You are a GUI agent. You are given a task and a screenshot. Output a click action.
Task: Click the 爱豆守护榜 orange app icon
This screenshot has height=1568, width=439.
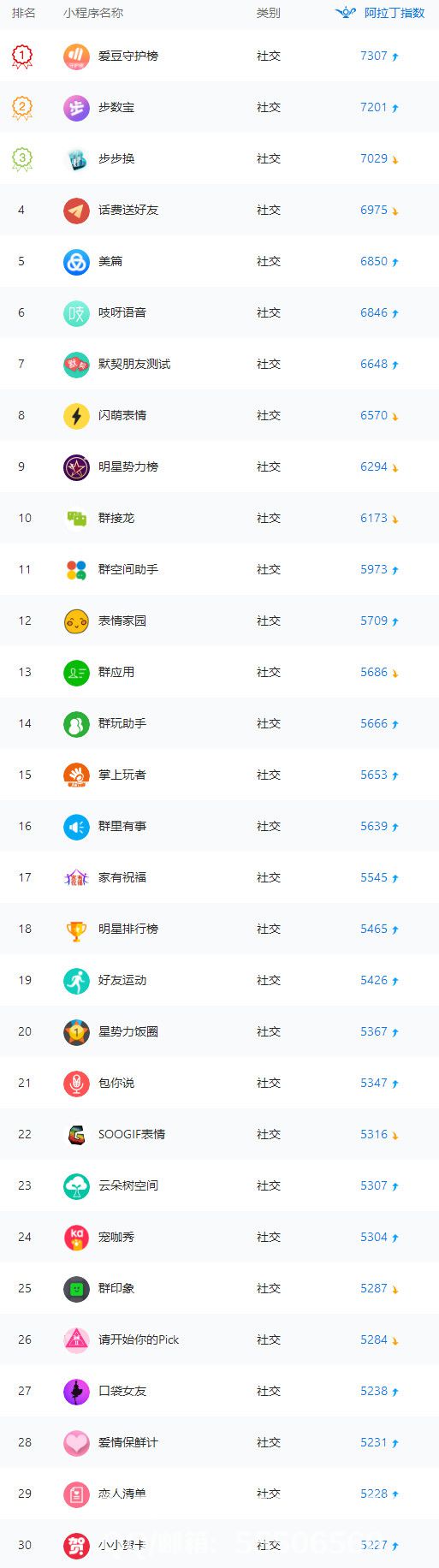click(x=76, y=56)
